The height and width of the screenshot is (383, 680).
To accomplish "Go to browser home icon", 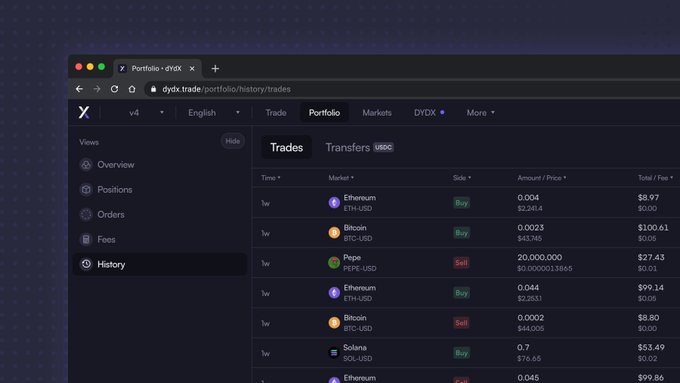I will (x=132, y=89).
